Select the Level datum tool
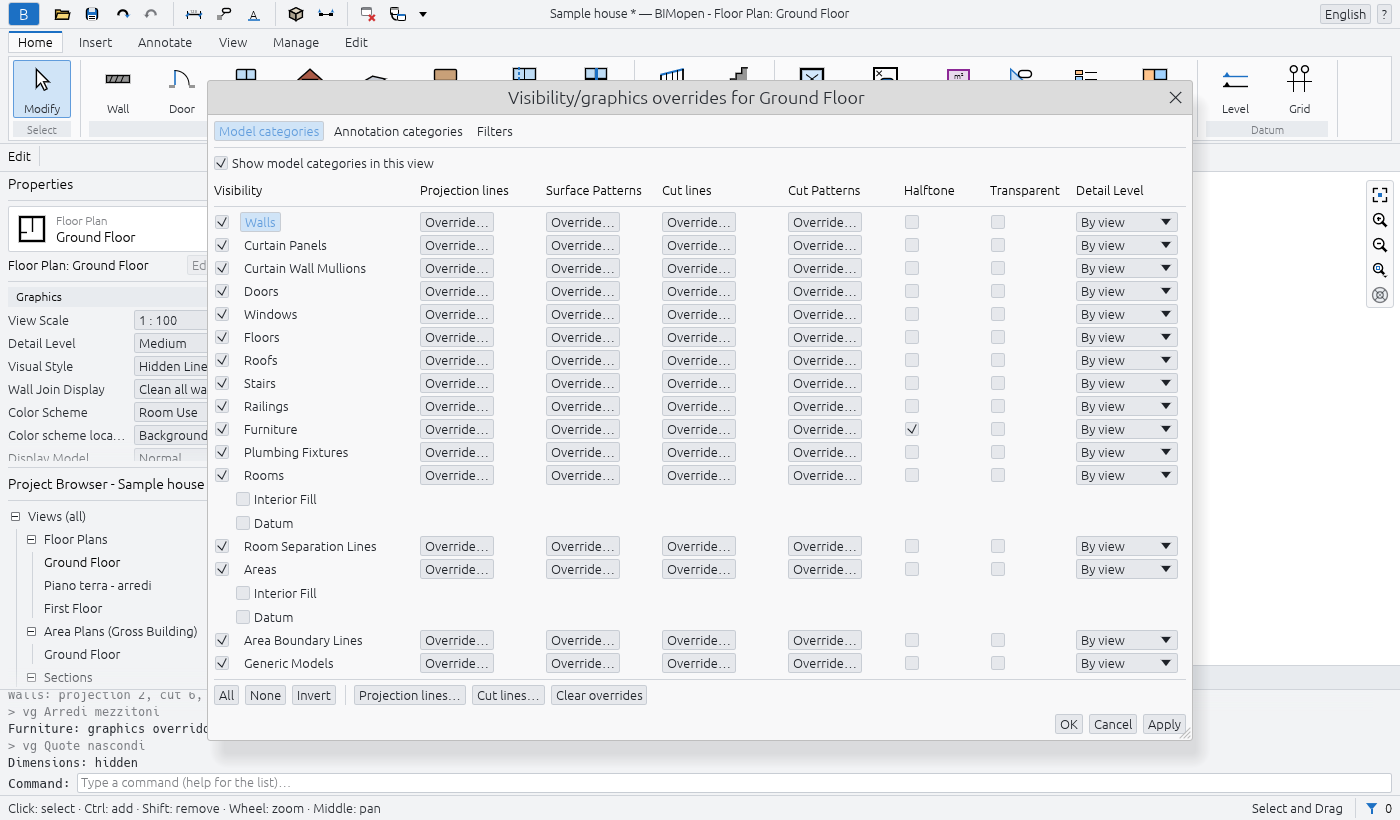The width and height of the screenshot is (1400, 820). pos(1235,89)
